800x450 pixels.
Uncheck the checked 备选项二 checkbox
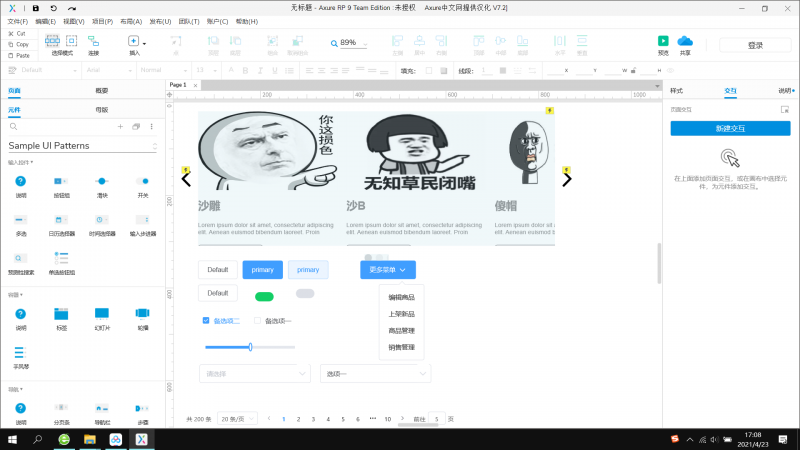(x=206, y=321)
